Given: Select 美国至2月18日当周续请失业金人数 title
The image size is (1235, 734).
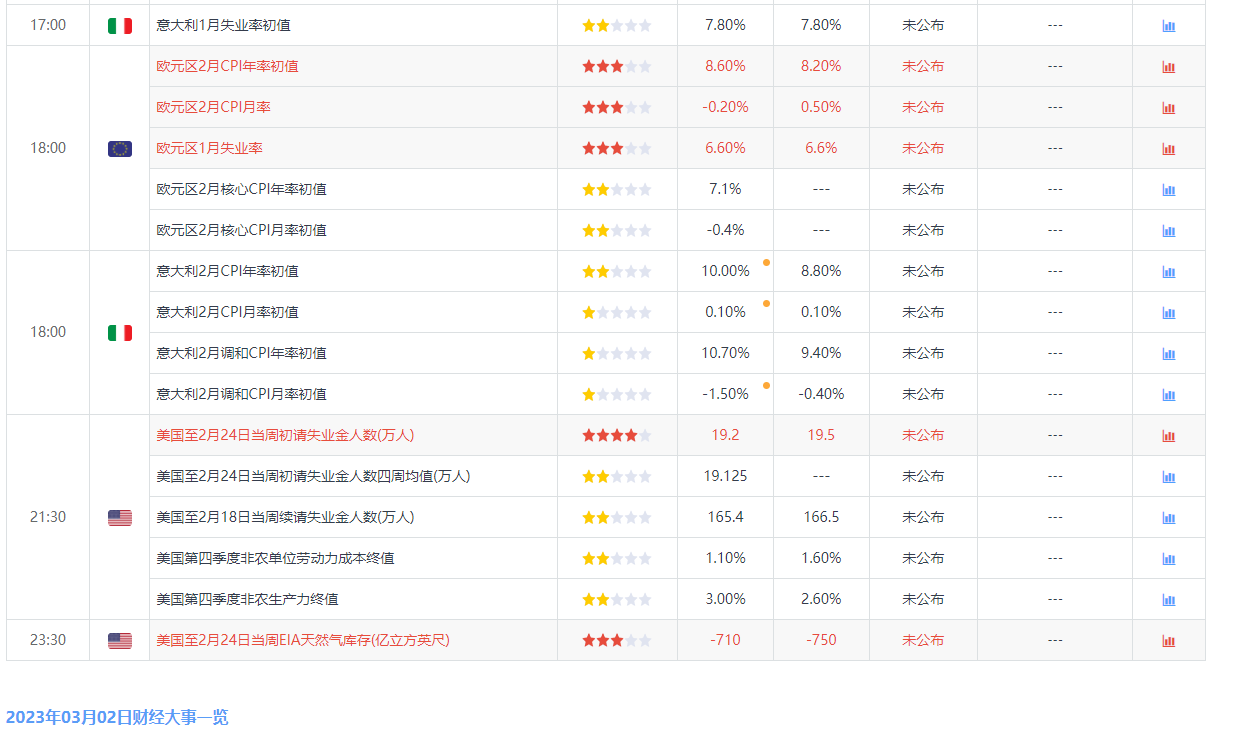Looking at the screenshot, I should tap(286, 517).
